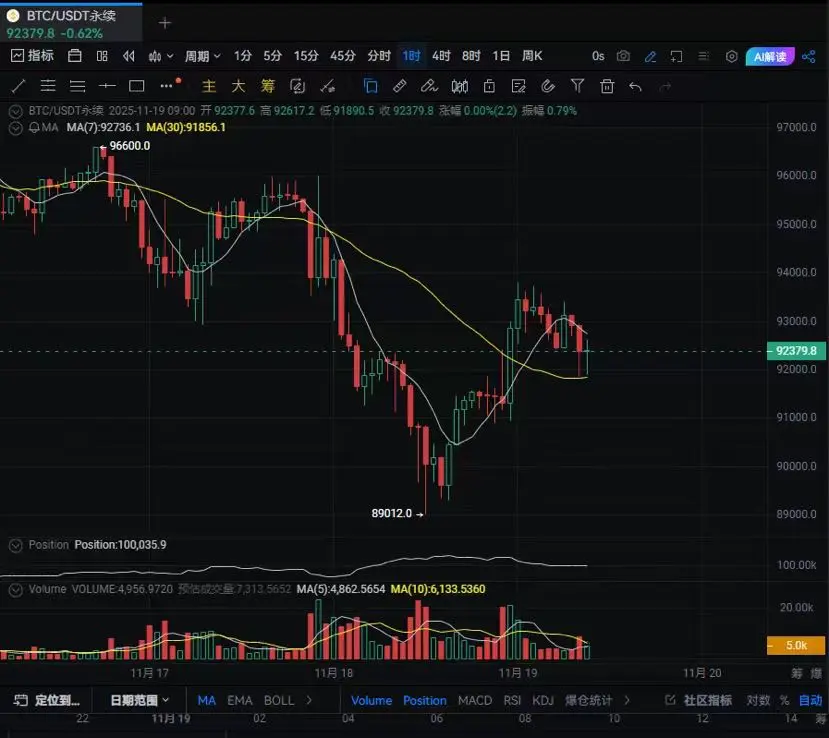Viewport: 829px width, 738px height.
Task: Select the rectangle drawing tool
Action: tap(137, 86)
